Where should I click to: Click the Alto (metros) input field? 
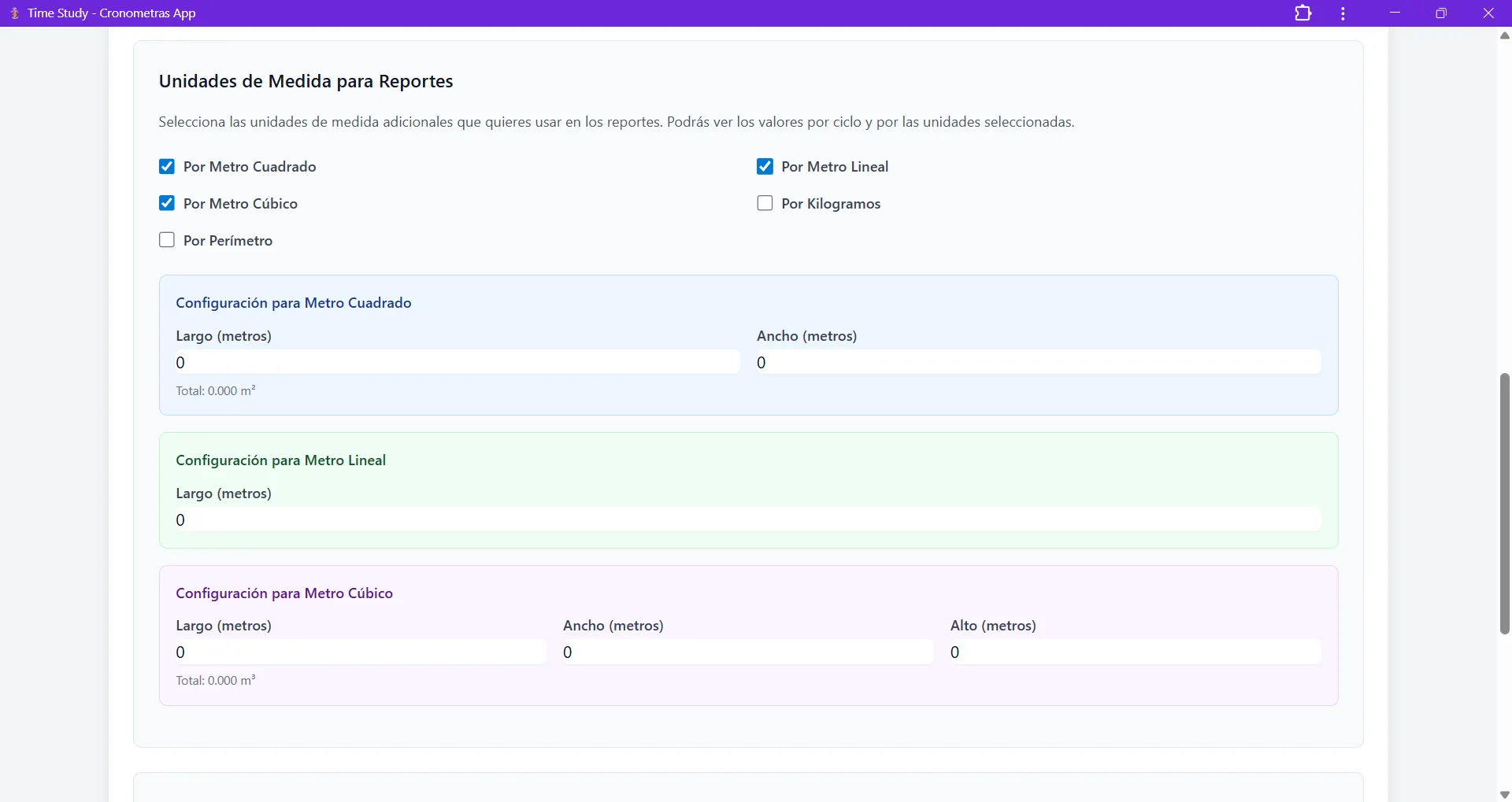(x=1135, y=652)
